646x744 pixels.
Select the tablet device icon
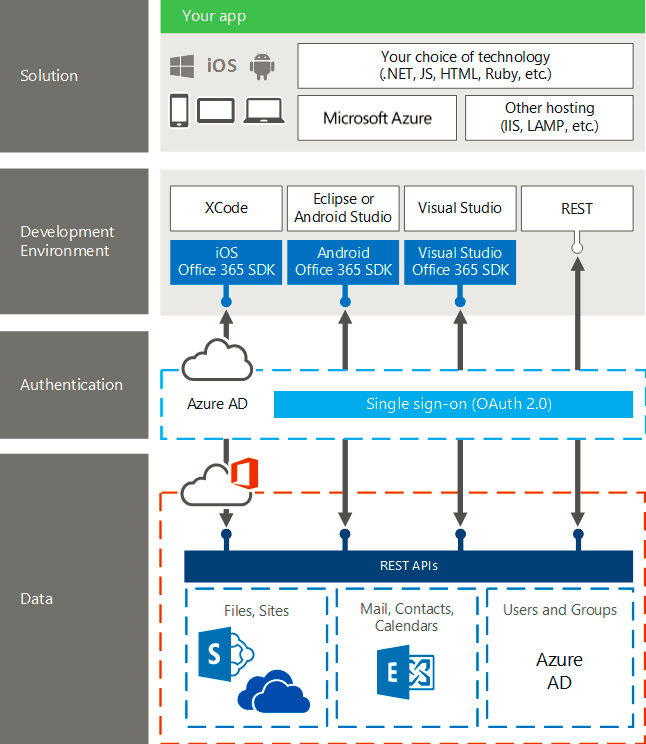click(x=216, y=111)
